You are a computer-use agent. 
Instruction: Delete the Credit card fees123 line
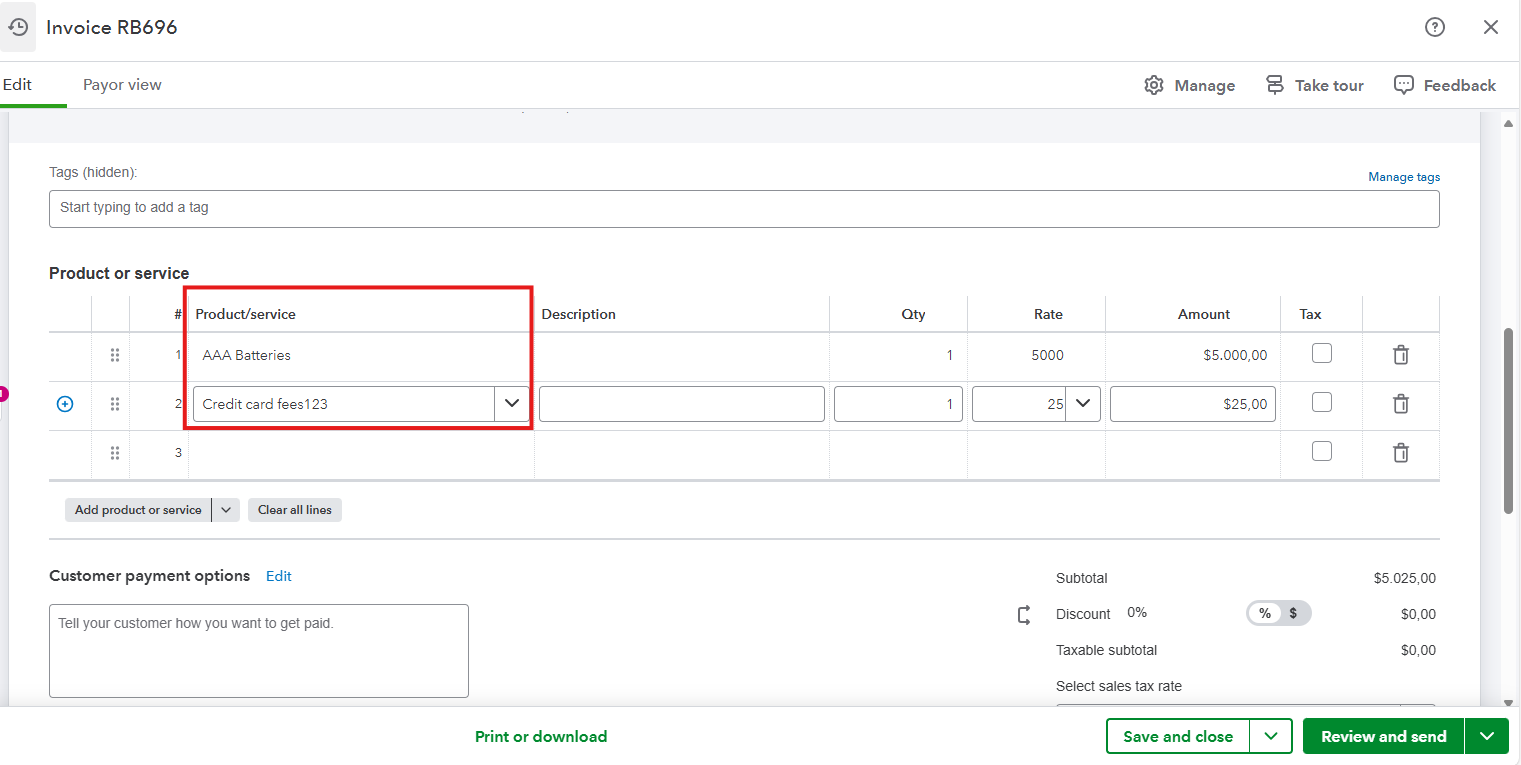pos(1400,404)
